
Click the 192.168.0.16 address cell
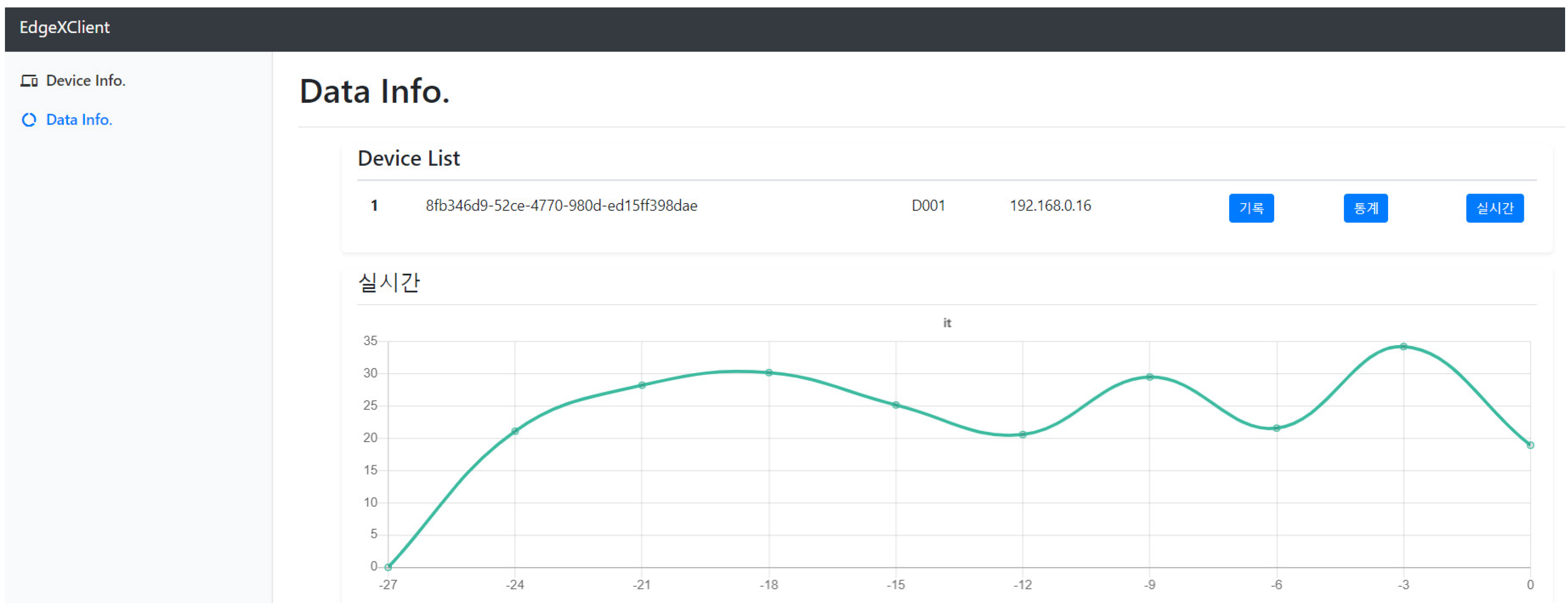tap(1050, 206)
